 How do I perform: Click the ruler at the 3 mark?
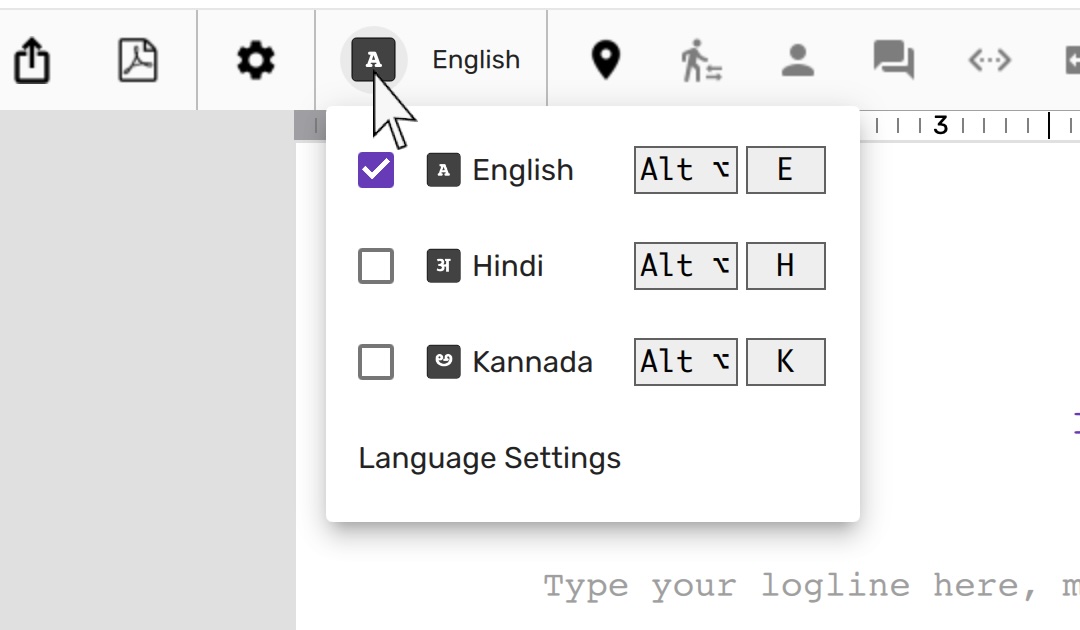tap(940, 126)
